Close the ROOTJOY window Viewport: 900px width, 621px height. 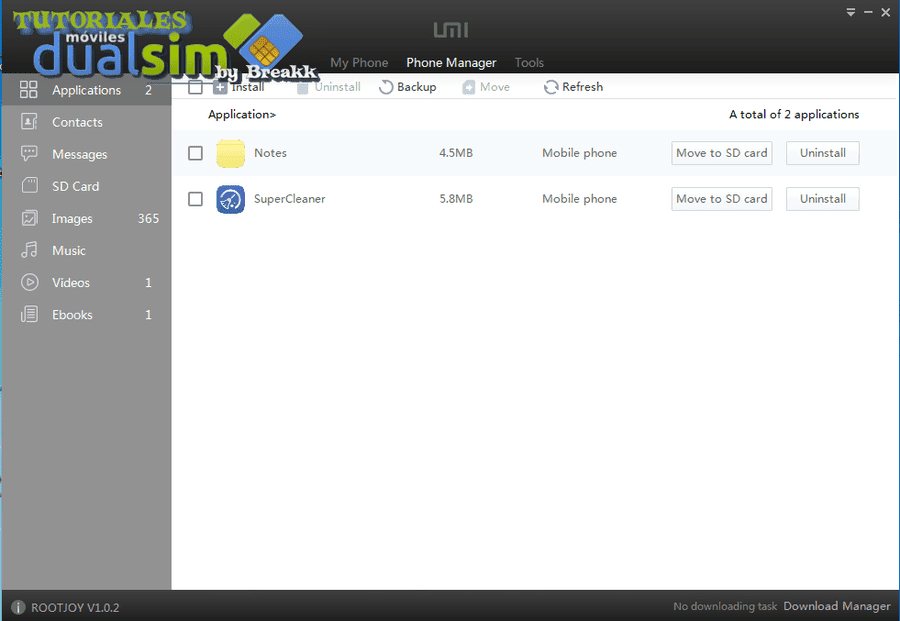[x=886, y=12]
